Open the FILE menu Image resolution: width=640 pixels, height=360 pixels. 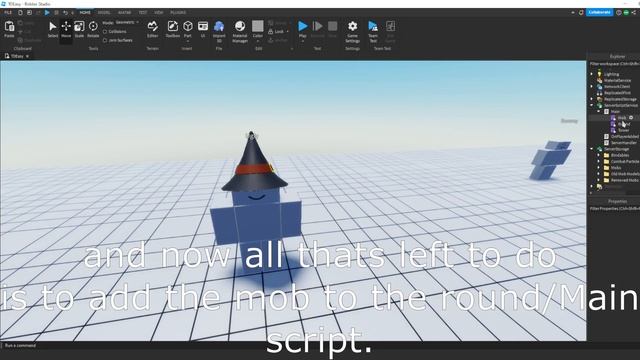(8, 13)
